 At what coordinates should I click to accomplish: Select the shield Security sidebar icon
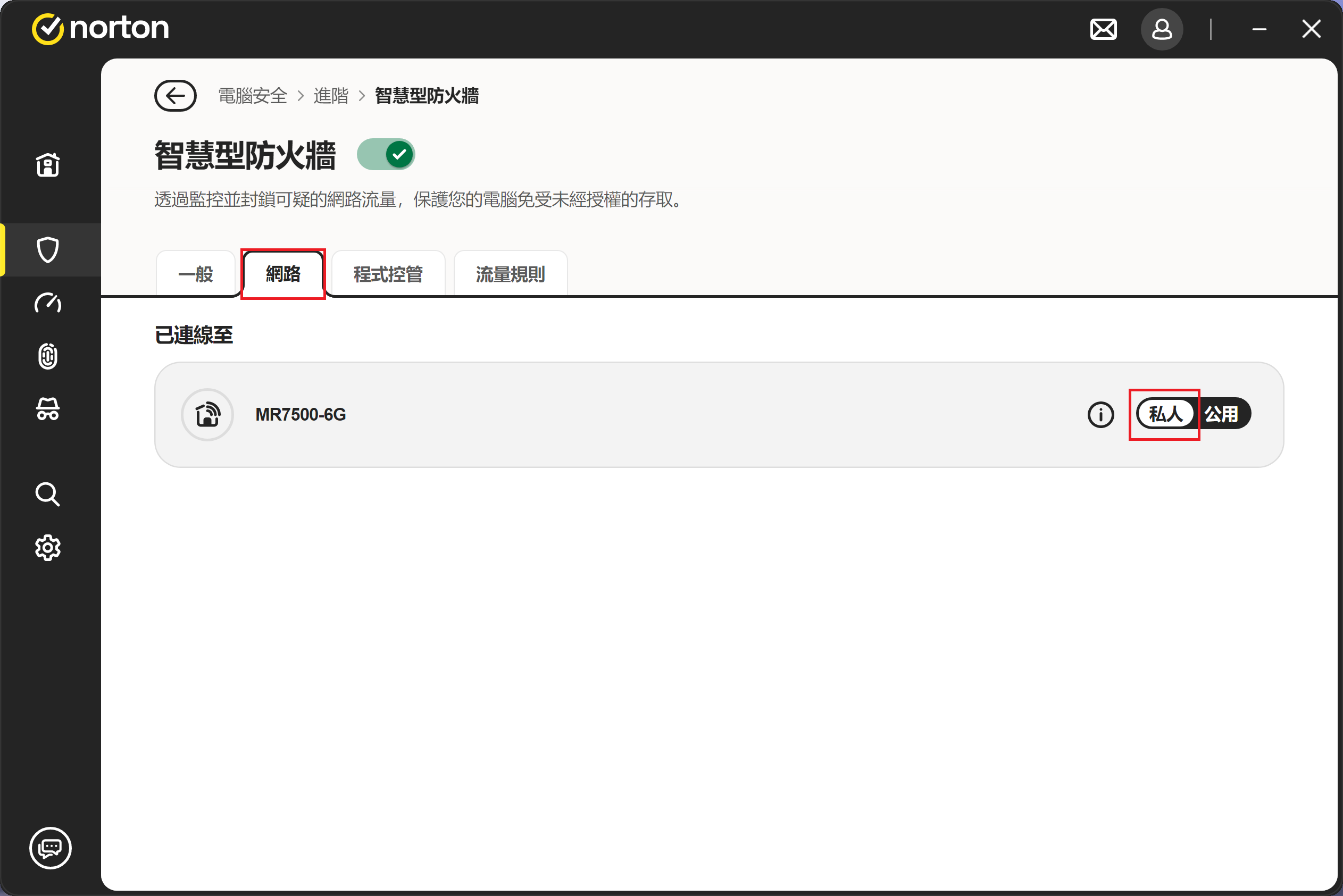pyautogui.click(x=48, y=250)
